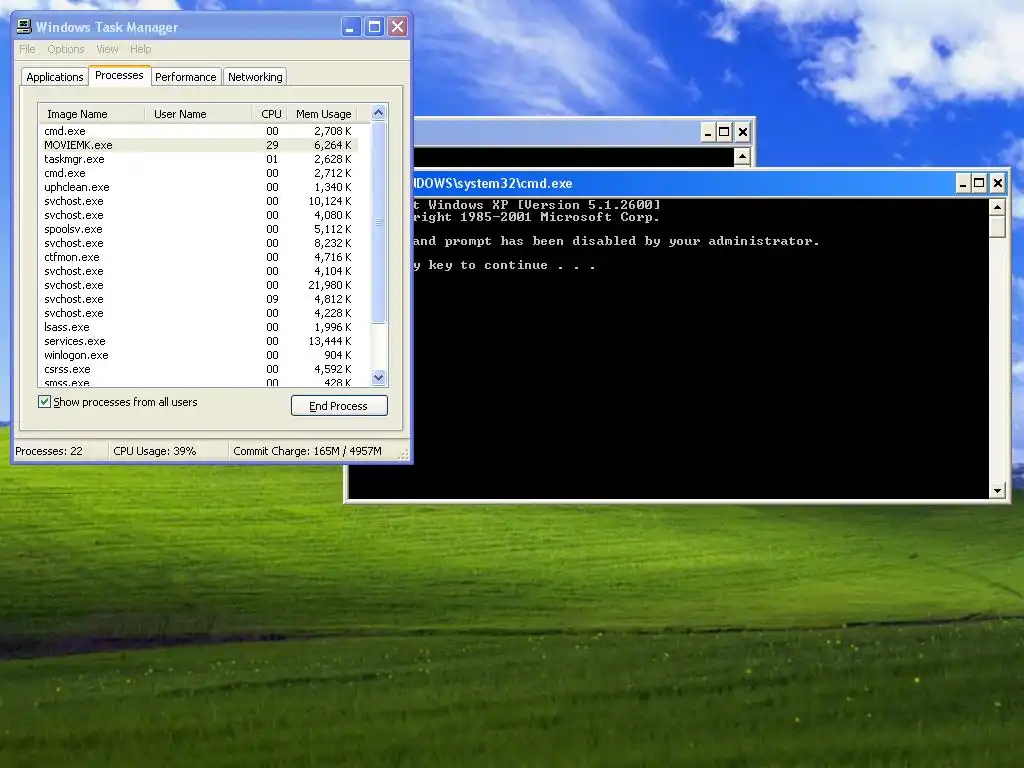The image size is (1024, 768).
Task: Sort processes by User Name column
Action: (x=198, y=114)
